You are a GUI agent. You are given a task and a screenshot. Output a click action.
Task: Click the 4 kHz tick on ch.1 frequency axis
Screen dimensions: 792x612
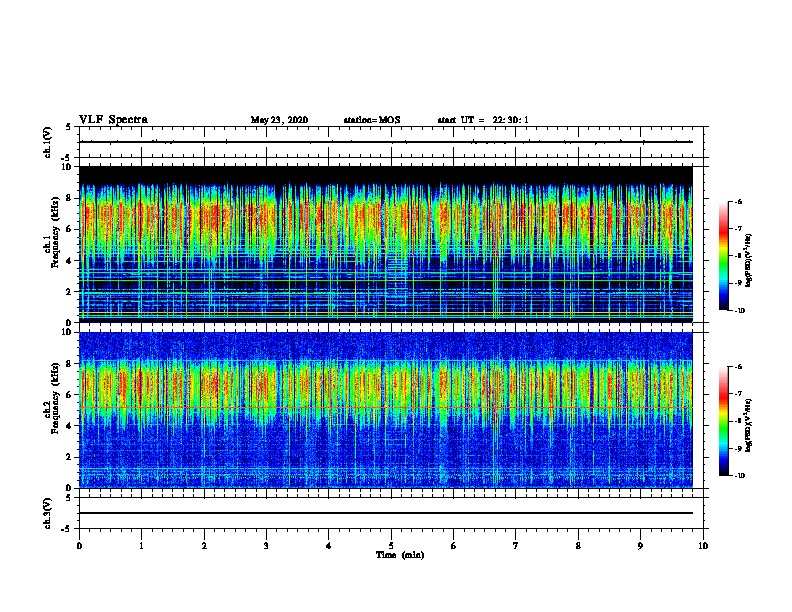pos(69,261)
